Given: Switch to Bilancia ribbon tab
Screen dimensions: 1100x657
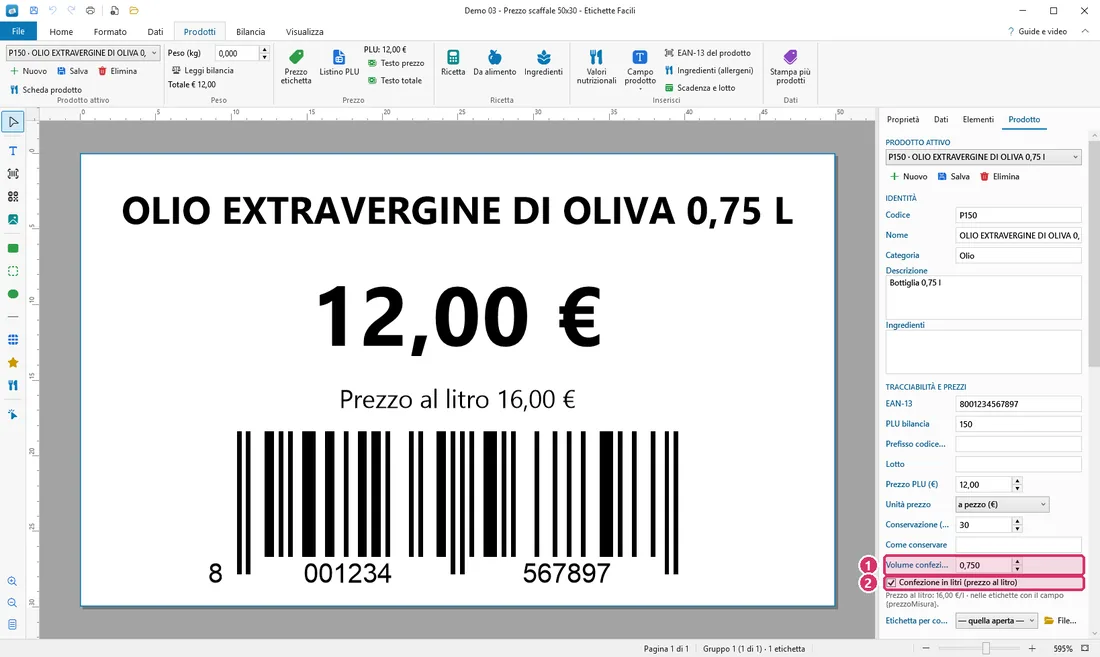Looking at the screenshot, I should click(250, 32).
